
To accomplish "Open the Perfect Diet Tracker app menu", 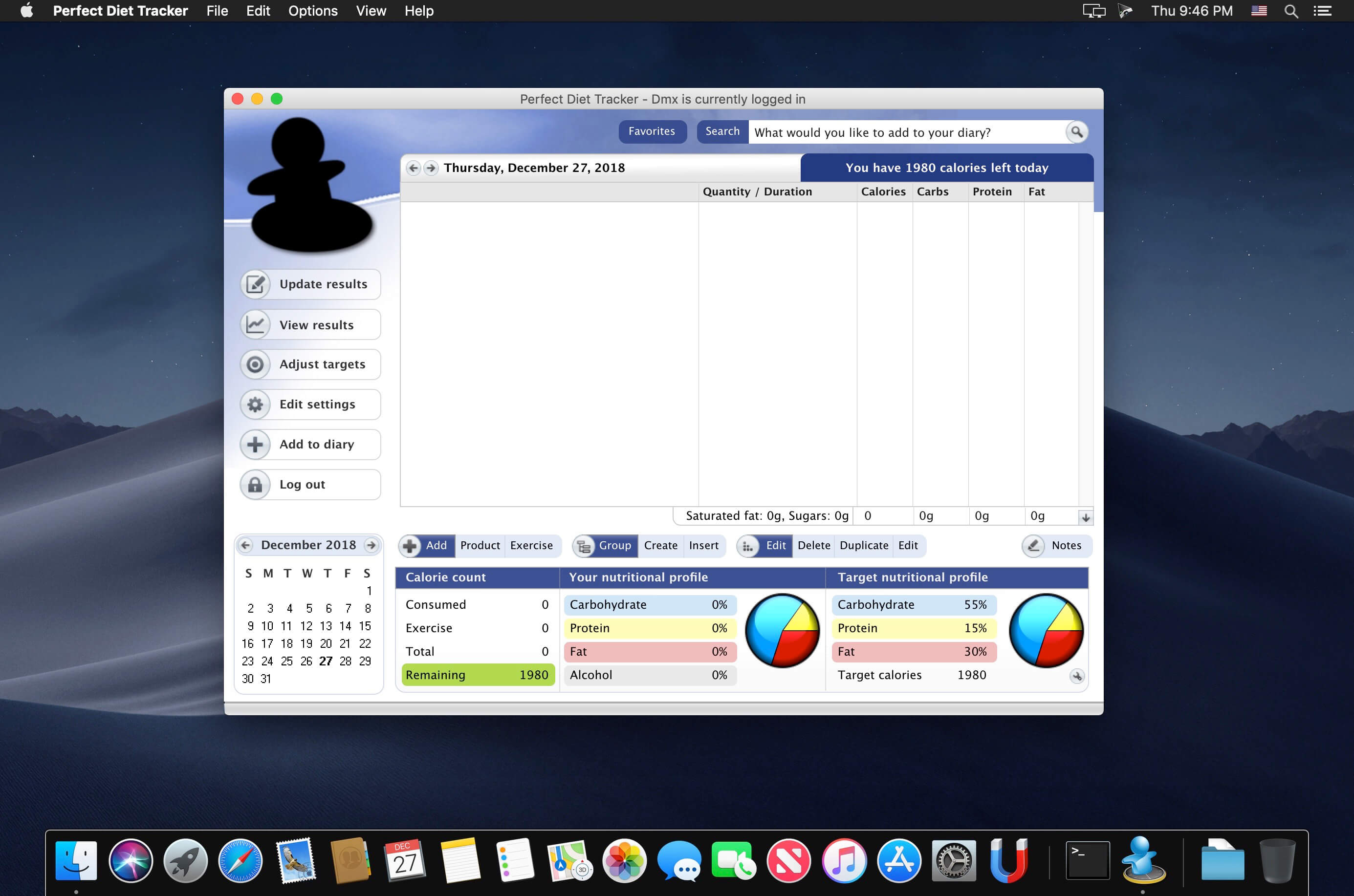I will point(120,11).
